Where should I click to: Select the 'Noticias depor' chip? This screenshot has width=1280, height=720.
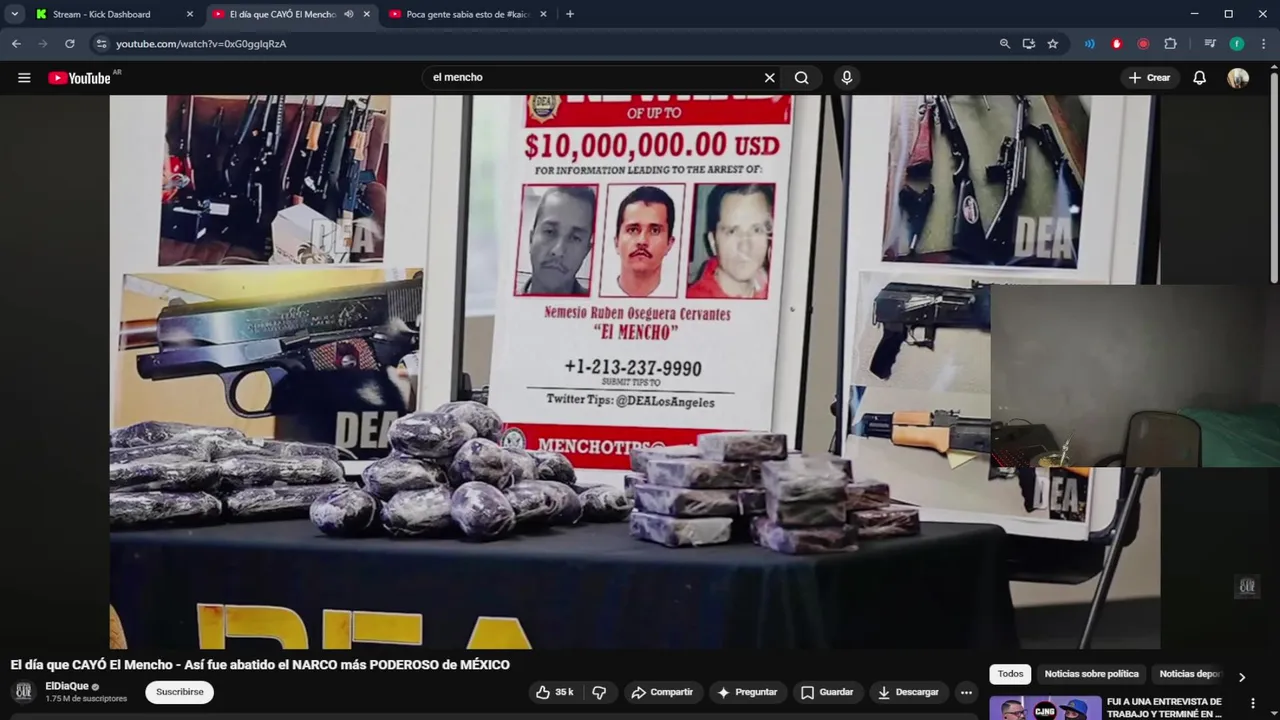click(1190, 674)
